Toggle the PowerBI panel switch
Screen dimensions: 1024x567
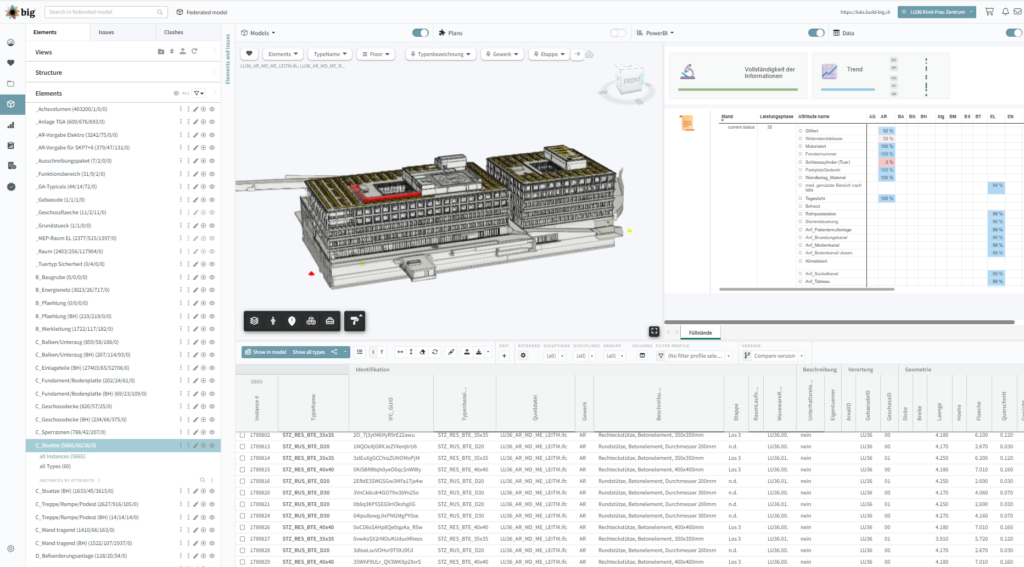816,32
